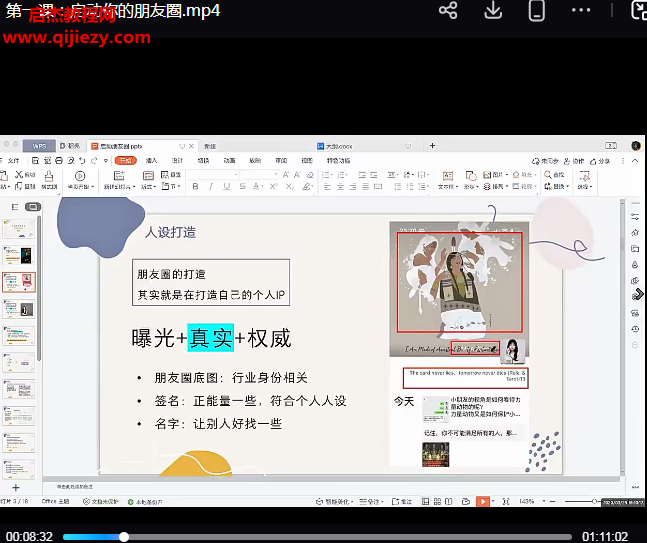The height and width of the screenshot is (543, 647).
Task: Add a new document tab with plus
Action: click(432, 146)
